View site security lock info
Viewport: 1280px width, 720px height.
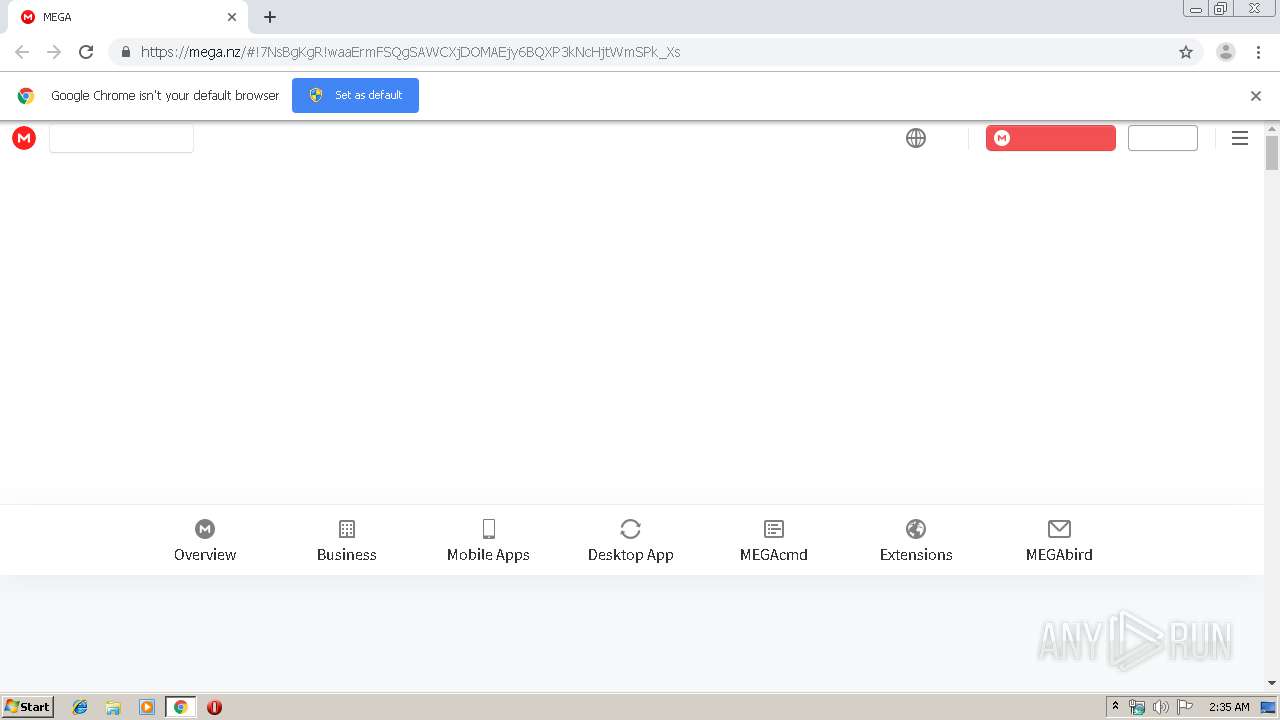tap(125, 52)
